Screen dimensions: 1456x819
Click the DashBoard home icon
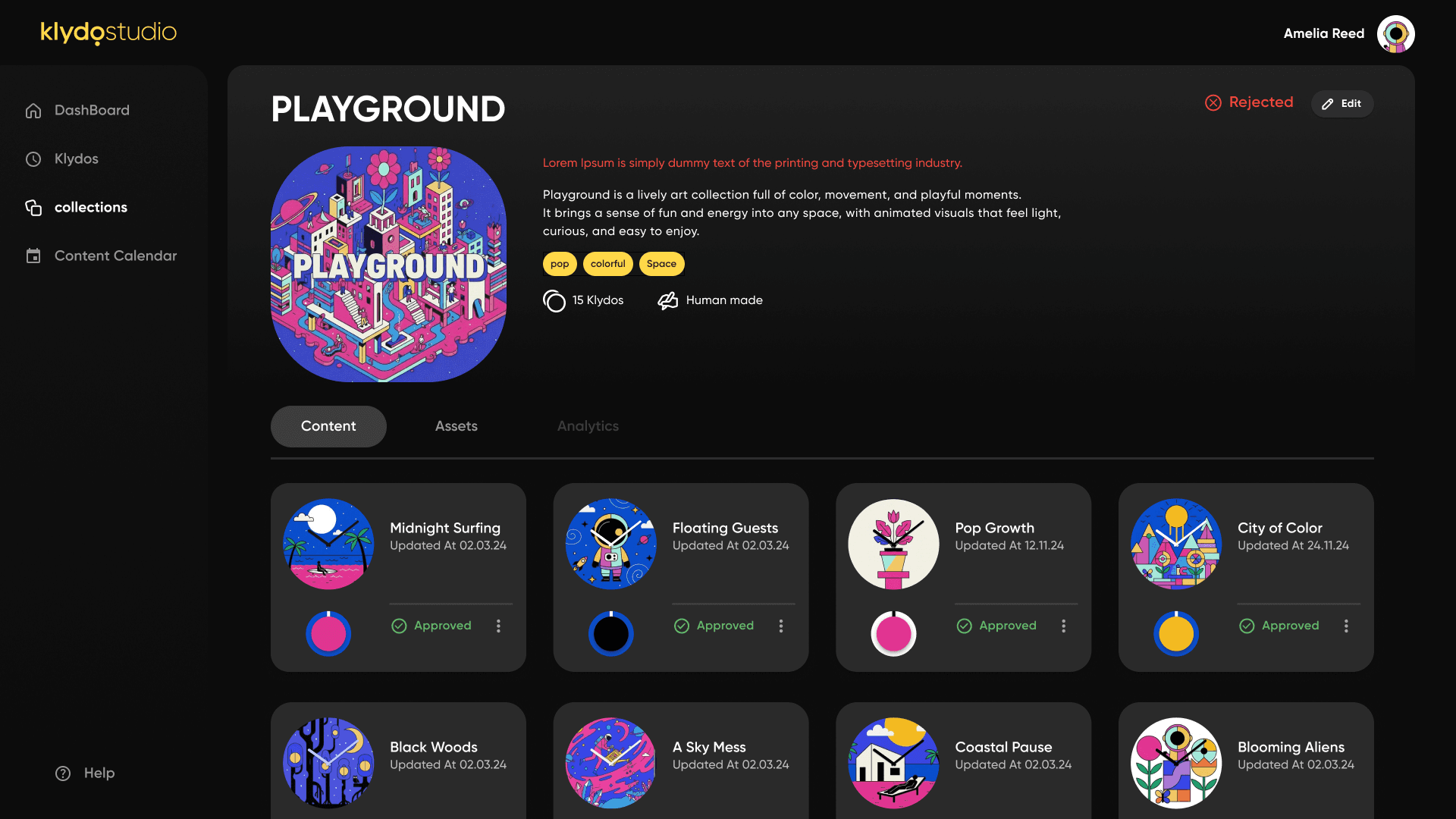click(x=33, y=111)
